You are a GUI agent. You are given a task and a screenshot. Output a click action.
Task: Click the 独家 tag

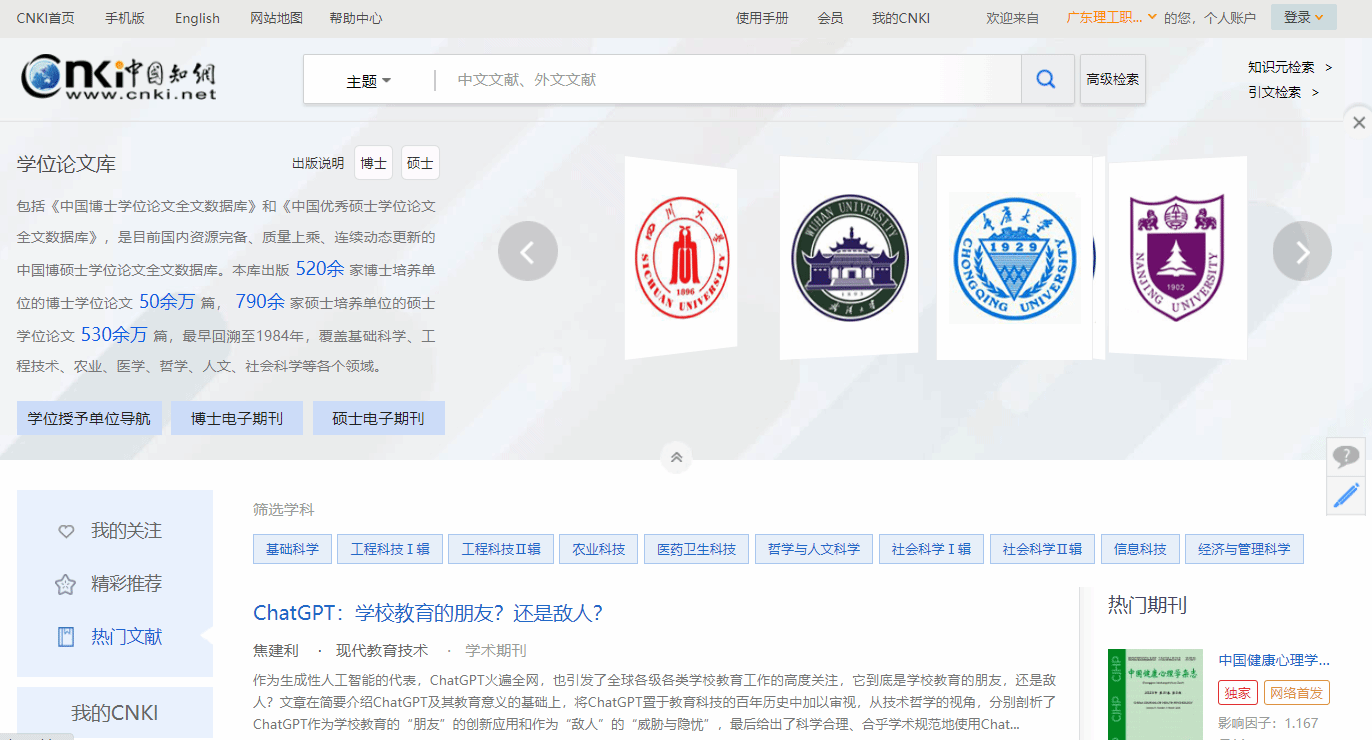pos(1238,692)
